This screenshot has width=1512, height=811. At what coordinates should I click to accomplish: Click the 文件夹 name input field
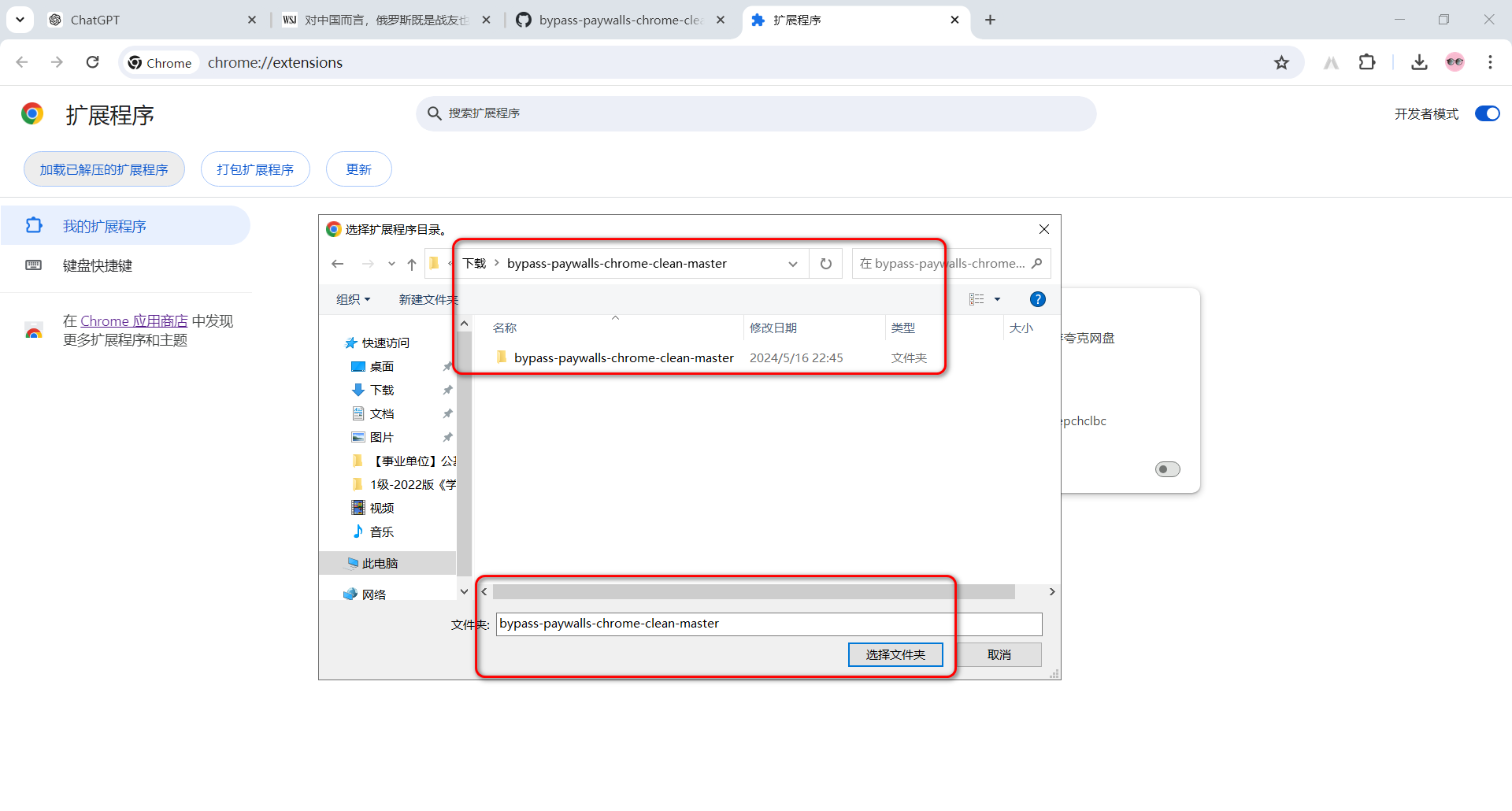coord(769,624)
